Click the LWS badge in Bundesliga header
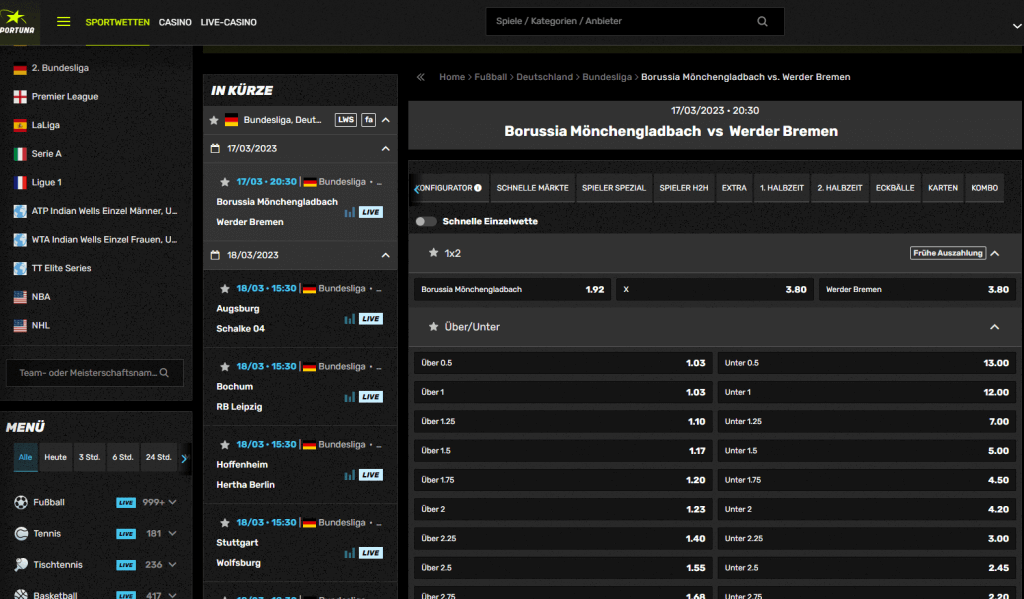 point(345,120)
